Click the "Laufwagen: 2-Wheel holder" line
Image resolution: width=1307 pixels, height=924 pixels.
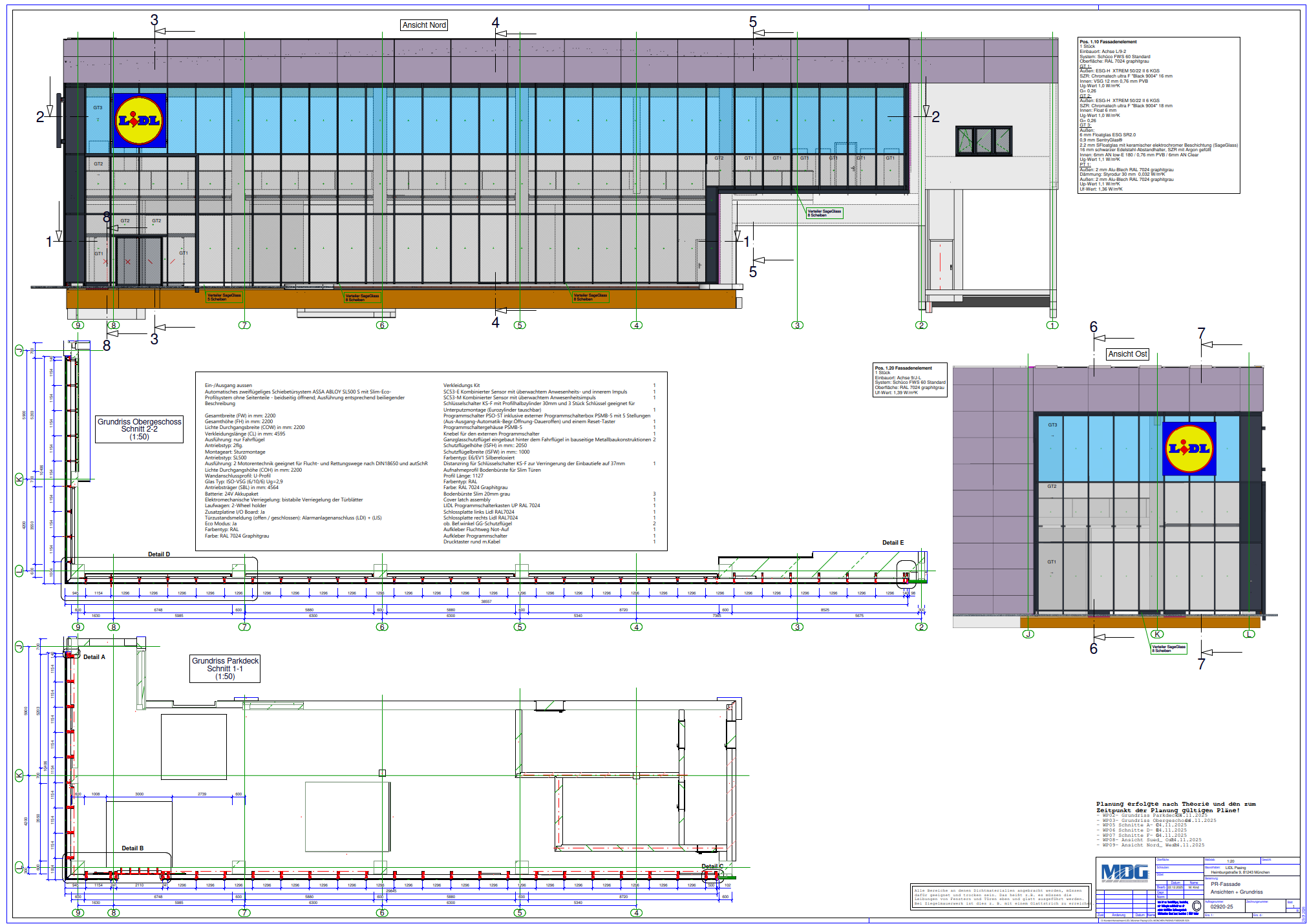pos(235,506)
